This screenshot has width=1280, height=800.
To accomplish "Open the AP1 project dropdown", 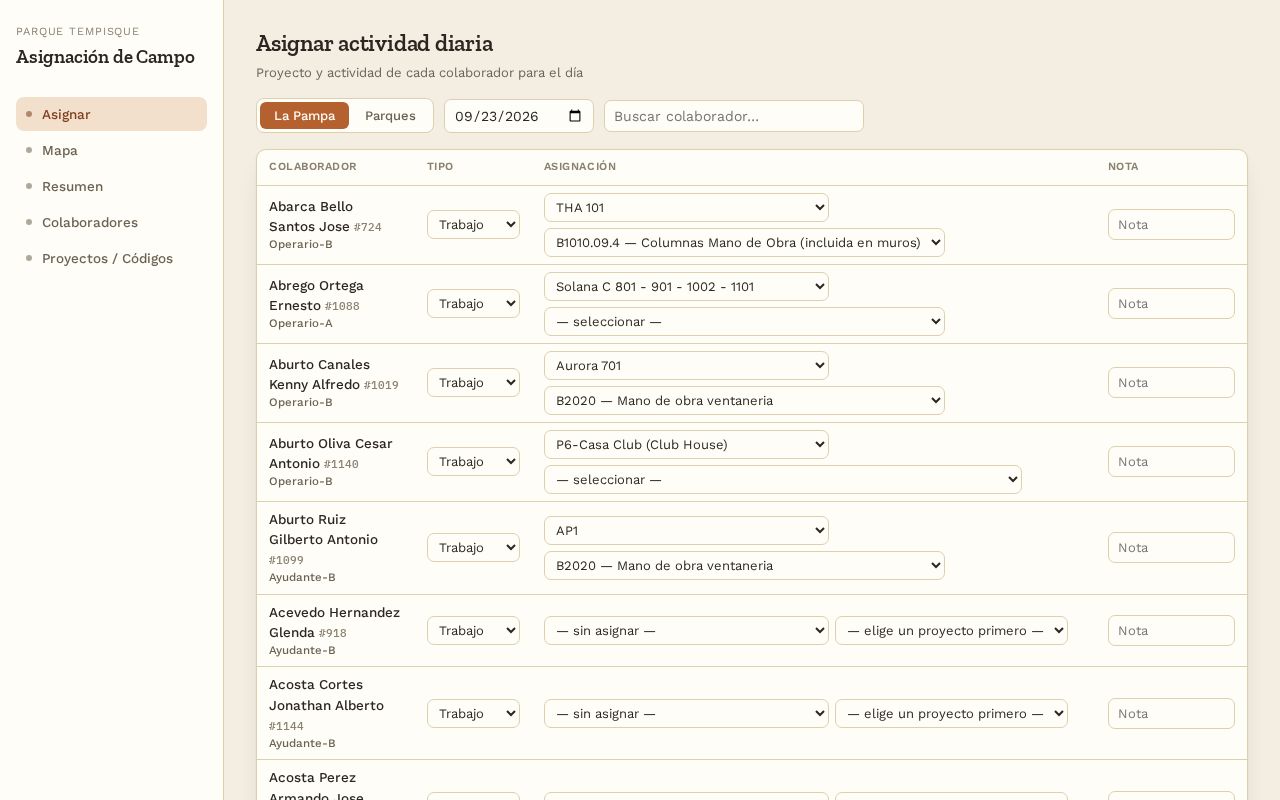I will [x=686, y=530].
